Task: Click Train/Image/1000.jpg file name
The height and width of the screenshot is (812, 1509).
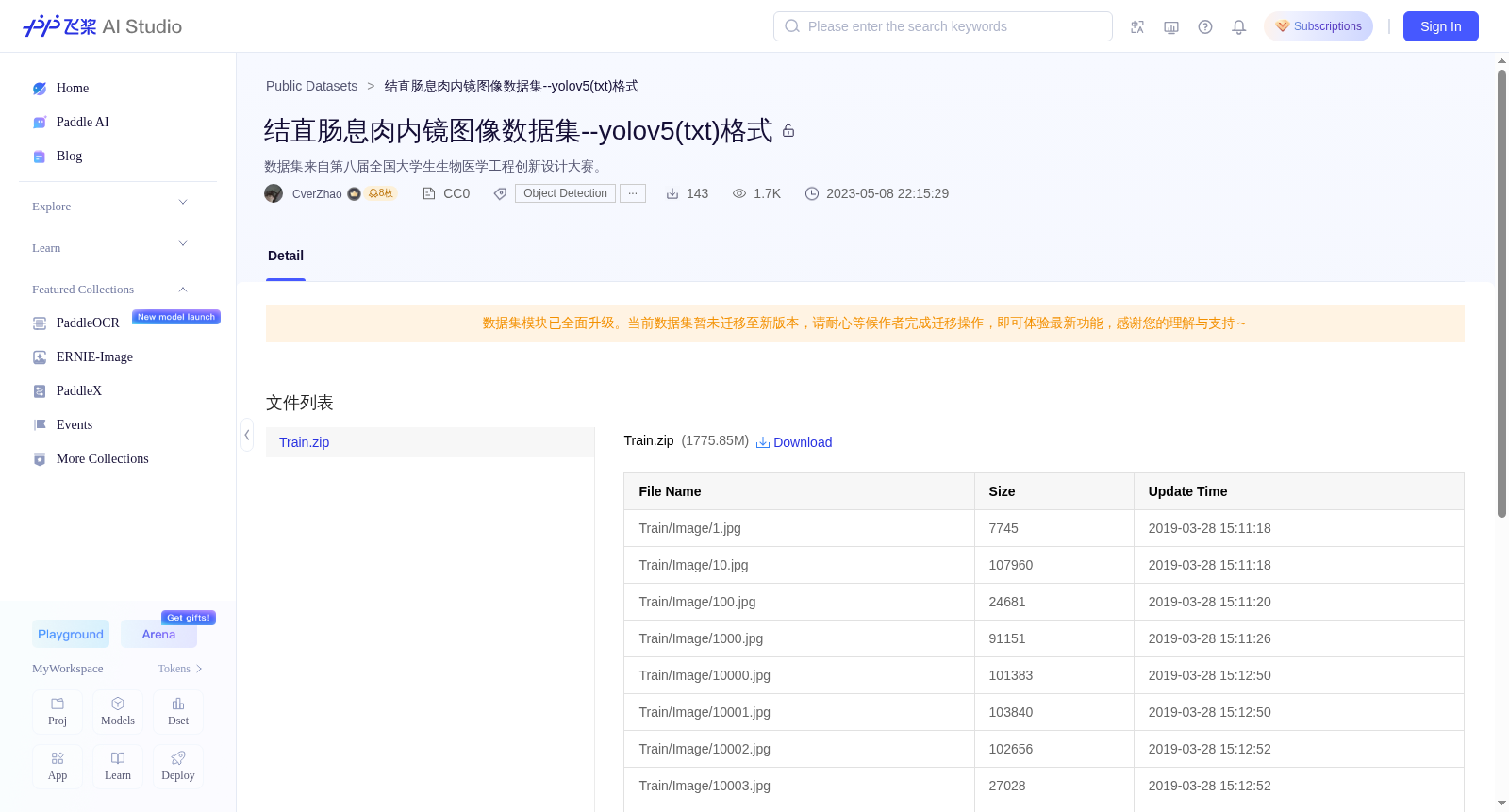Action: point(701,638)
